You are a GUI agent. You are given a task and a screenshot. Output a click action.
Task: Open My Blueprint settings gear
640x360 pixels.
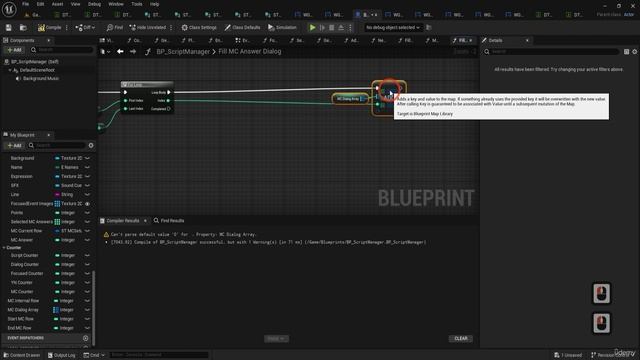pyautogui.click(x=91, y=145)
